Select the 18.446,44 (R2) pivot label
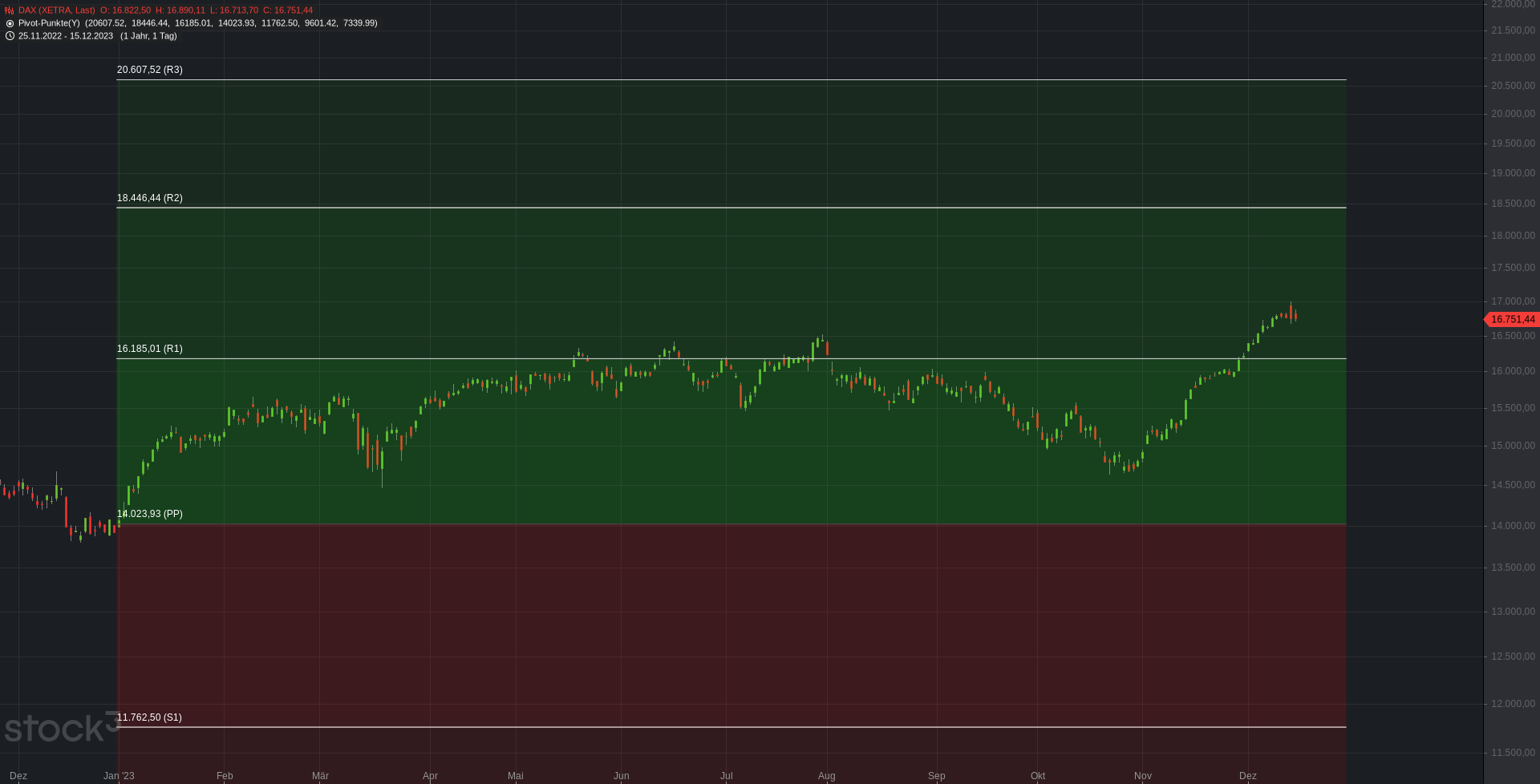The image size is (1540, 784). coord(150,198)
